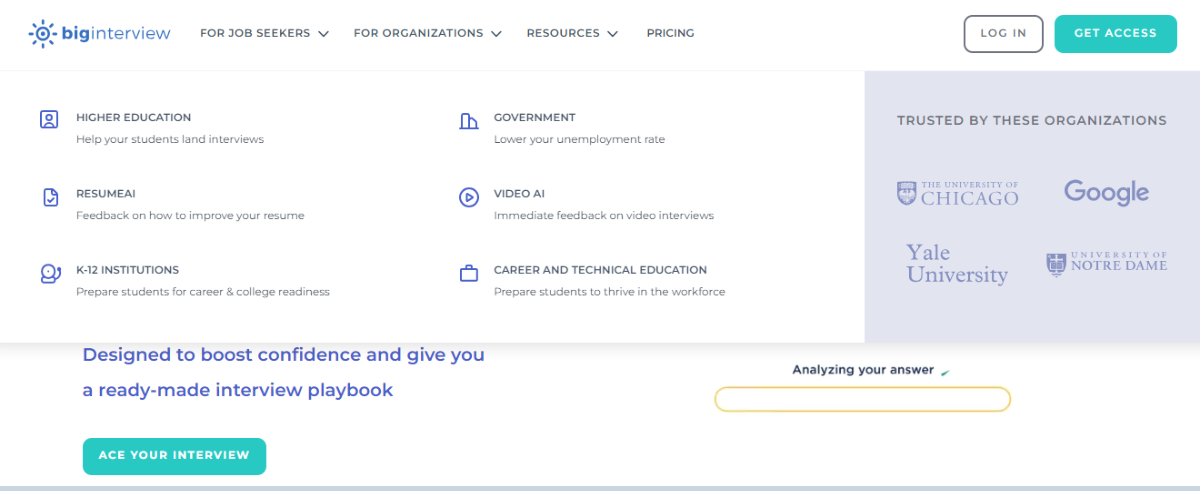
Task: Click the Government building icon
Action: tap(468, 121)
